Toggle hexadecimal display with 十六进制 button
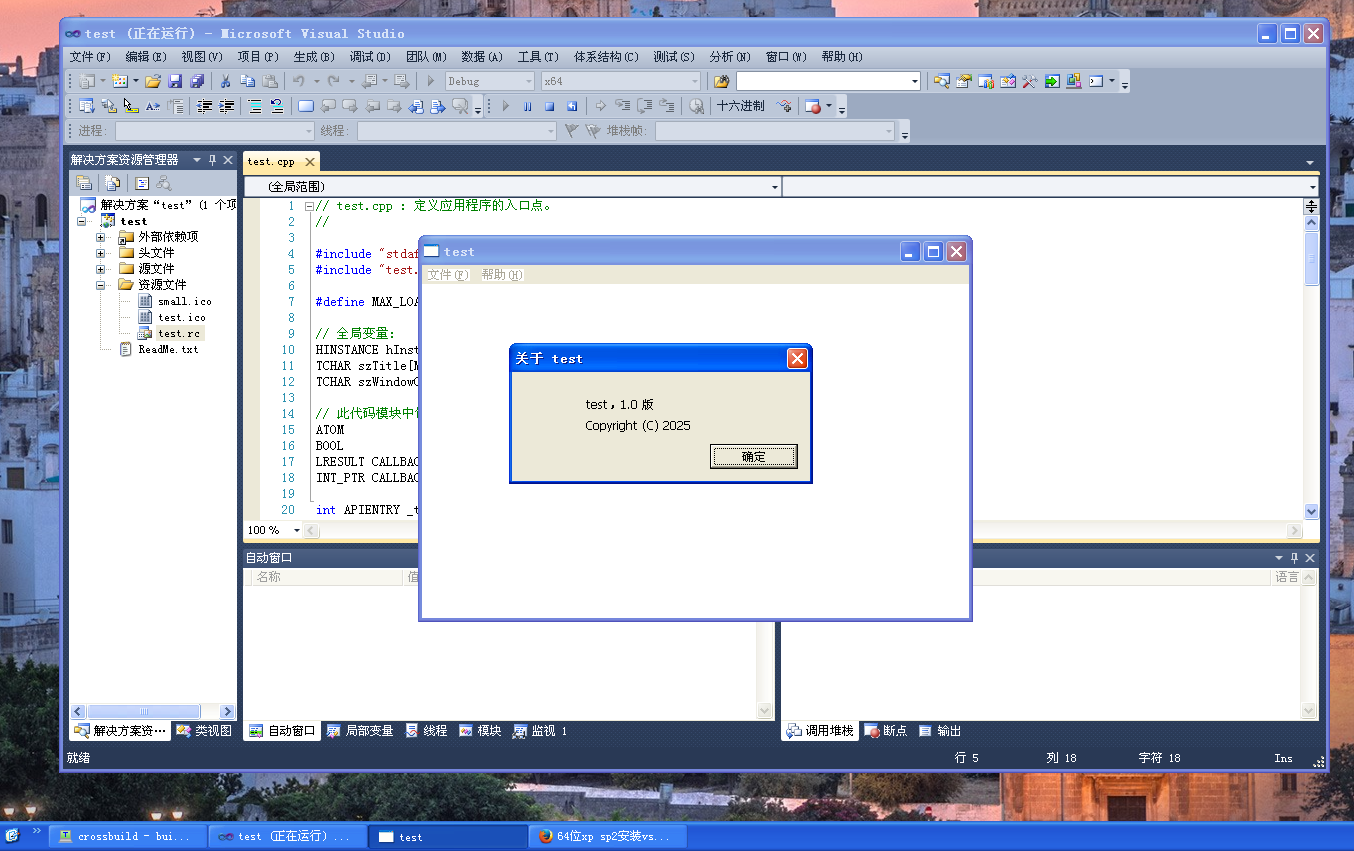 tap(741, 106)
